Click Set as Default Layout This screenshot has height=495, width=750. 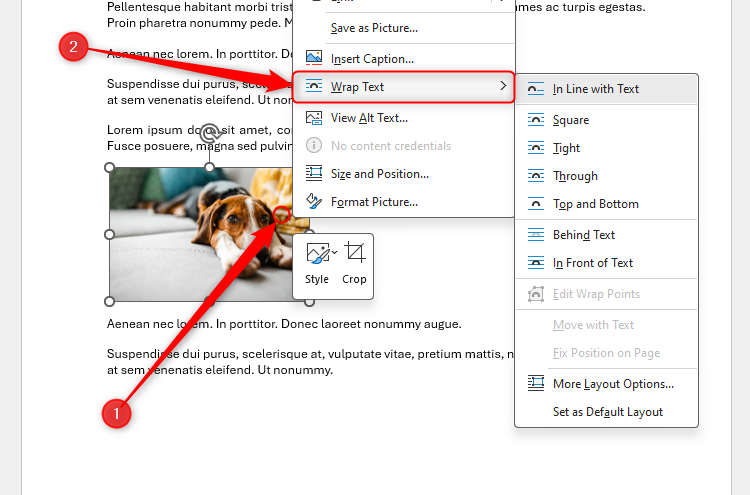point(607,412)
